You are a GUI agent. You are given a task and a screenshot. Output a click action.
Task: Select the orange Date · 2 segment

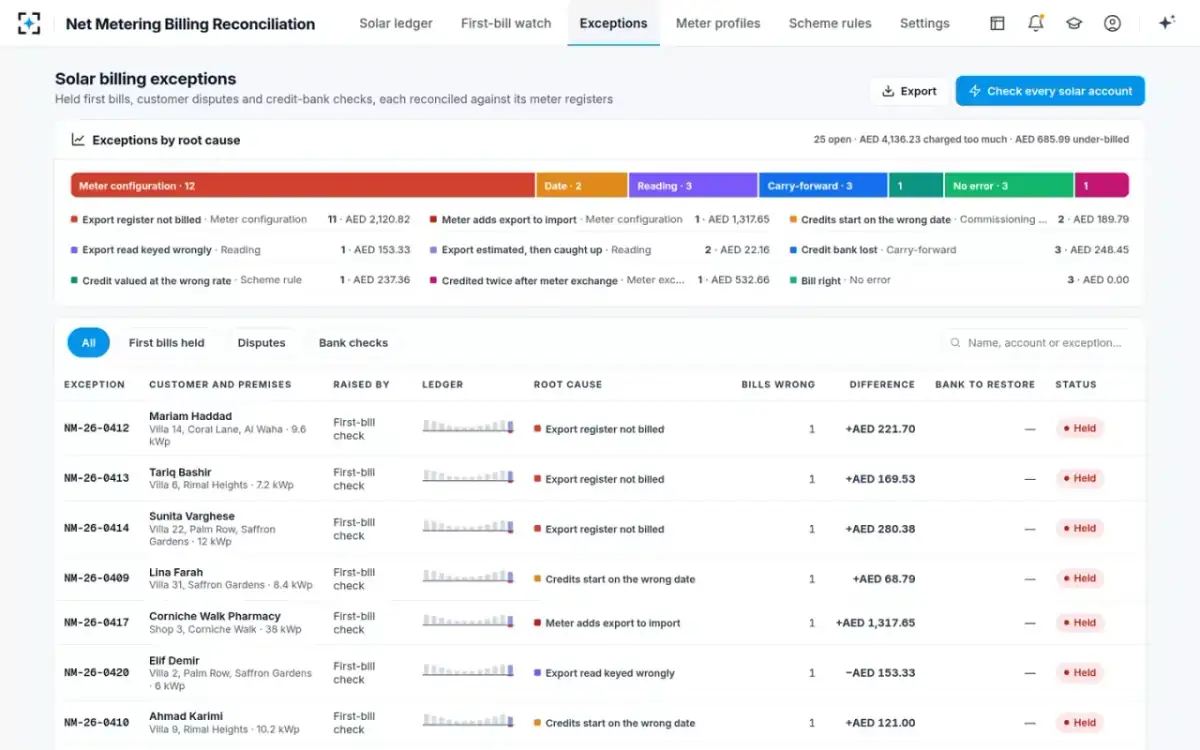coord(582,185)
